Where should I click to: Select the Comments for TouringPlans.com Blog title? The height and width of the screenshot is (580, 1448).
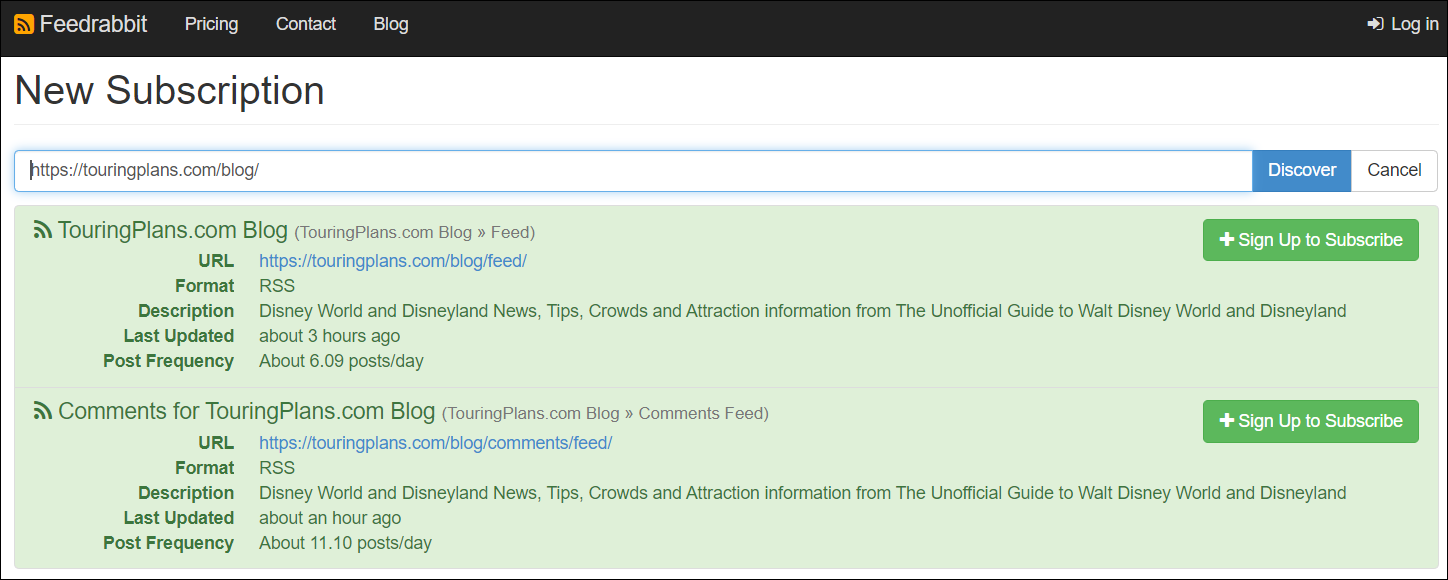247,411
